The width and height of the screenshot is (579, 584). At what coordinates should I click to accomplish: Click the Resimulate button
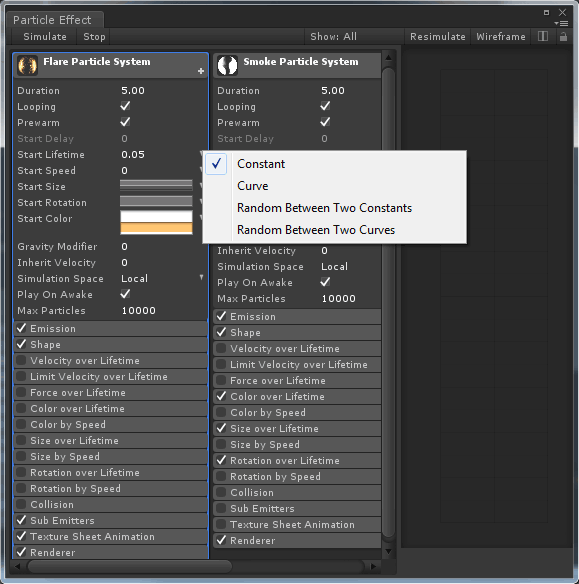(438, 36)
